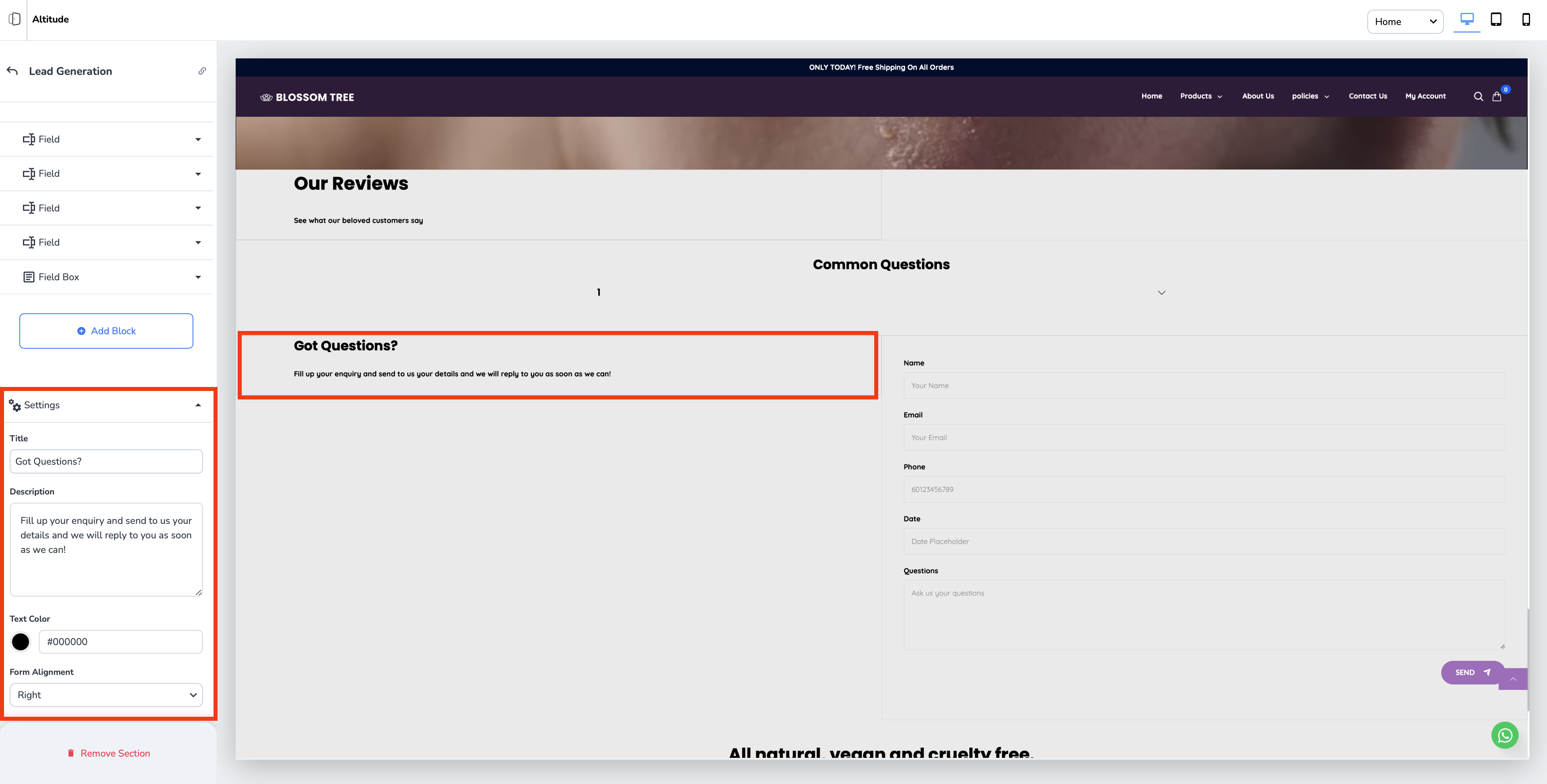Go back from Lead Generation
1547x784 pixels.
point(12,71)
